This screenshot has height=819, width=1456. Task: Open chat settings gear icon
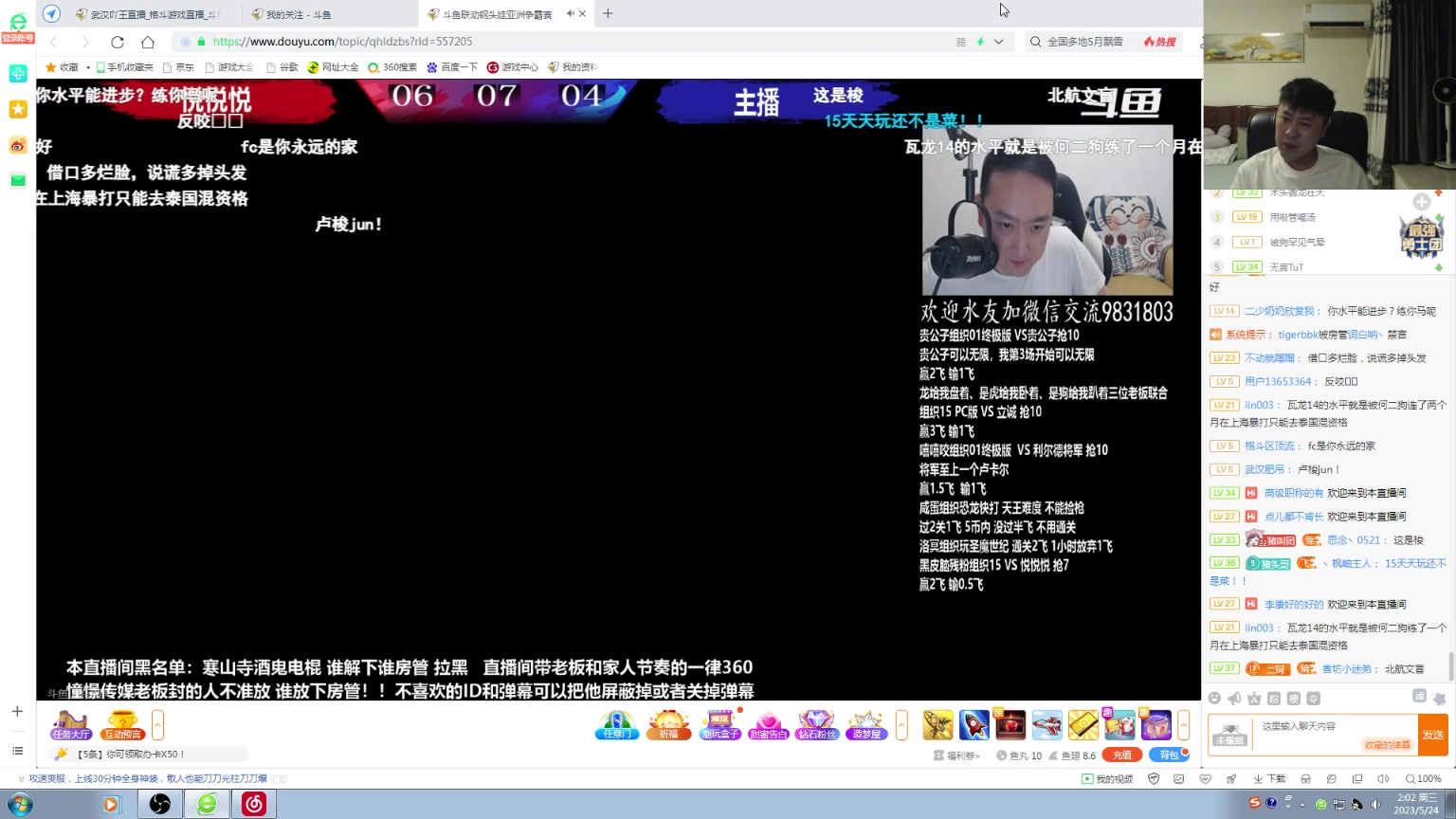(x=1439, y=699)
